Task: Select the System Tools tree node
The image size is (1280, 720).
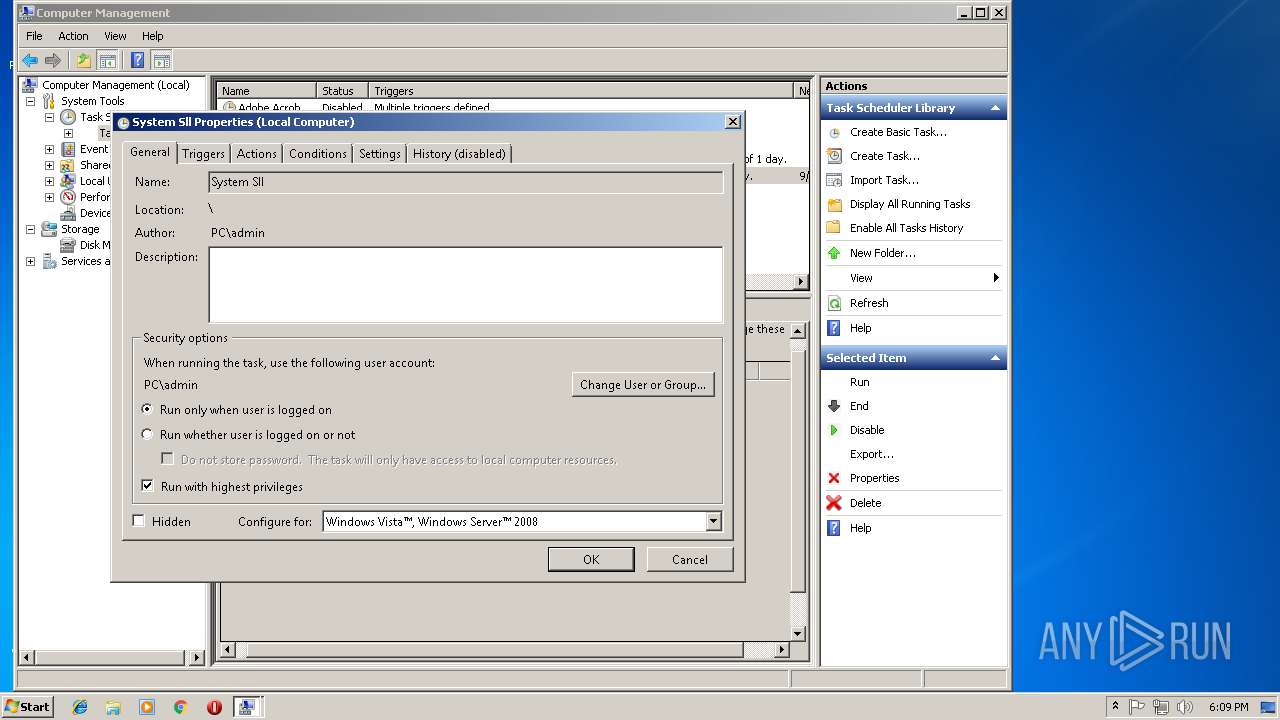Action: point(92,101)
